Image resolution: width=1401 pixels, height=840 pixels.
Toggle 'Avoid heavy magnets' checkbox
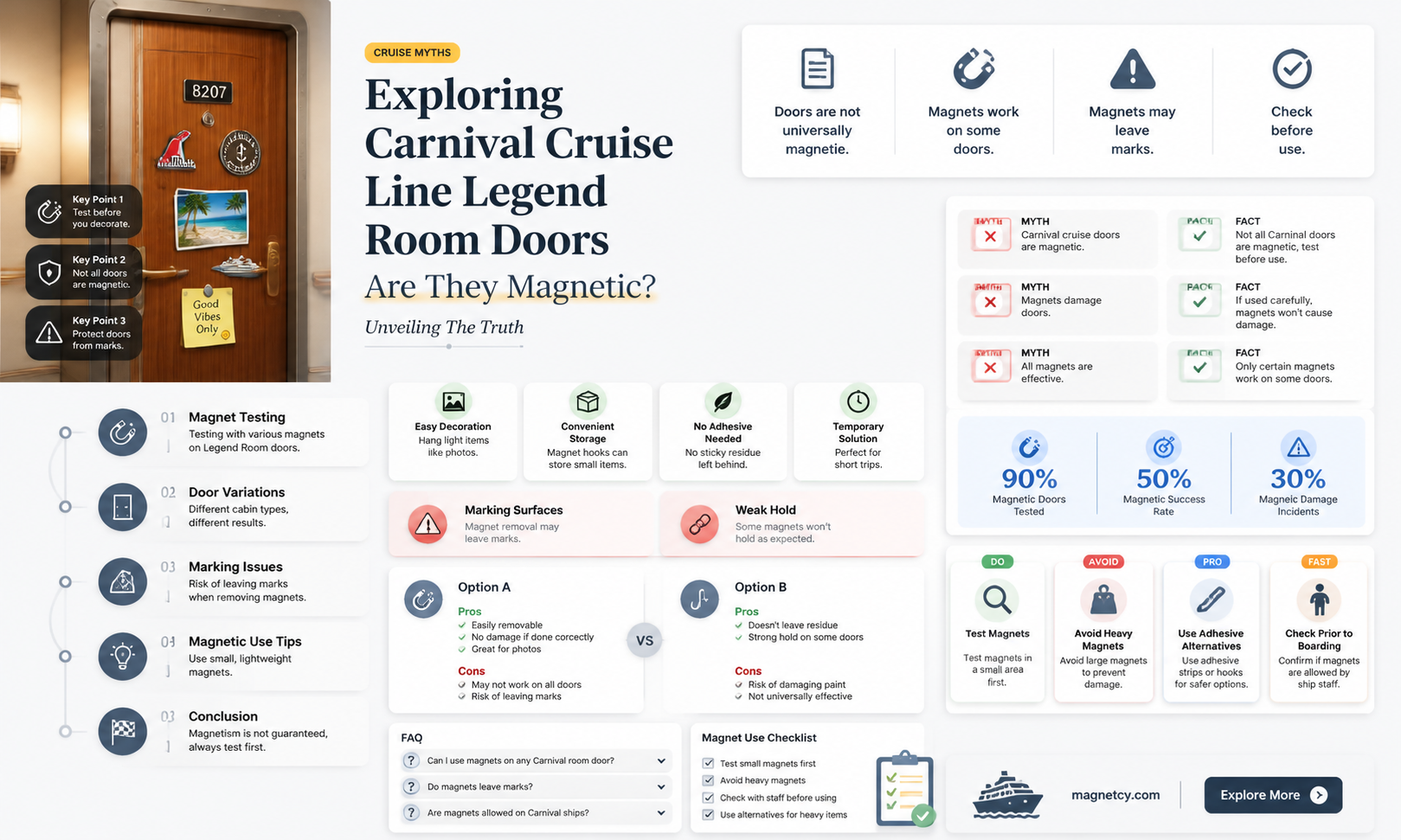click(708, 780)
